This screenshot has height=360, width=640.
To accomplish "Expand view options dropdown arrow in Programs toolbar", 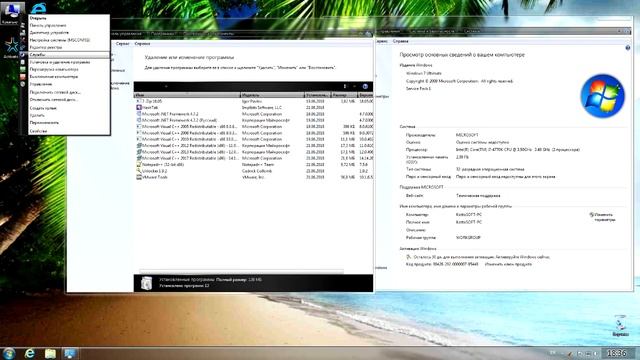I will (x=354, y=87).
